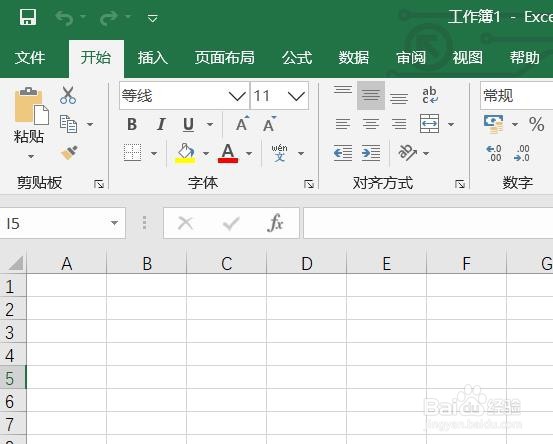Open the 公式 tab
The image size is (553, 444).
coord(297,57)
